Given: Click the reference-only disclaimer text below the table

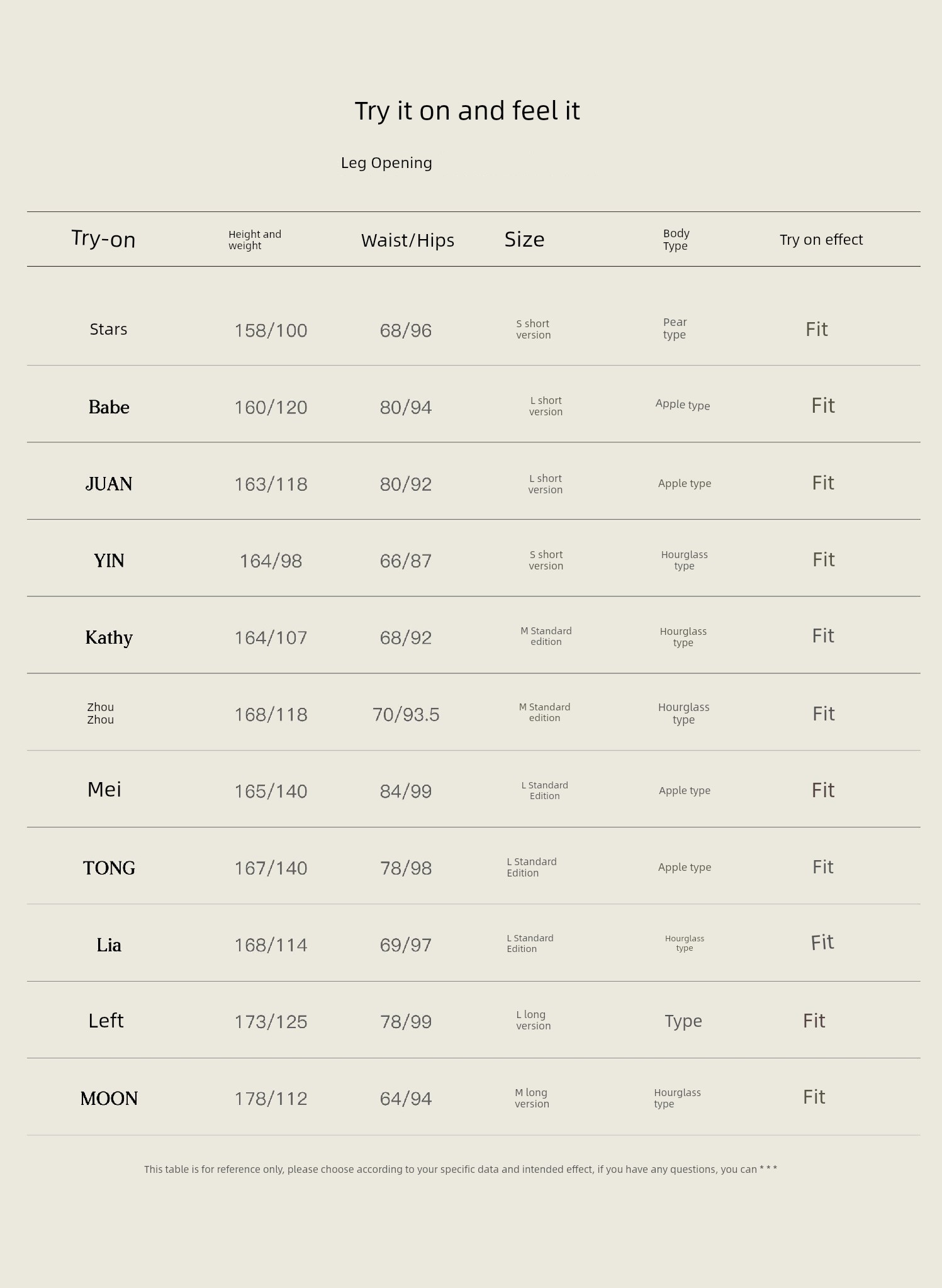Looking at the screenshot, I should pyautogui.click(x=460, y=1169).
